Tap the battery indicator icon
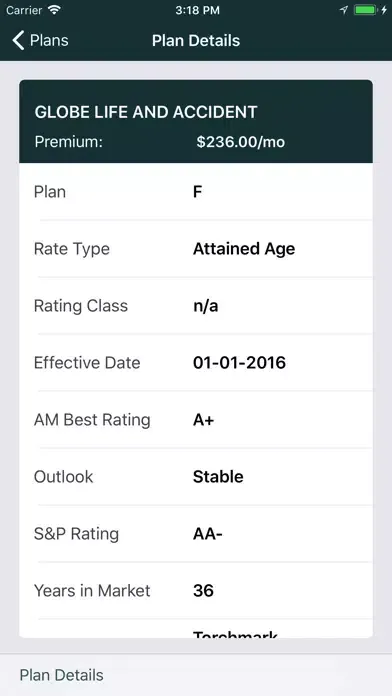Screen dimensions: 392x696 (365, 10)
